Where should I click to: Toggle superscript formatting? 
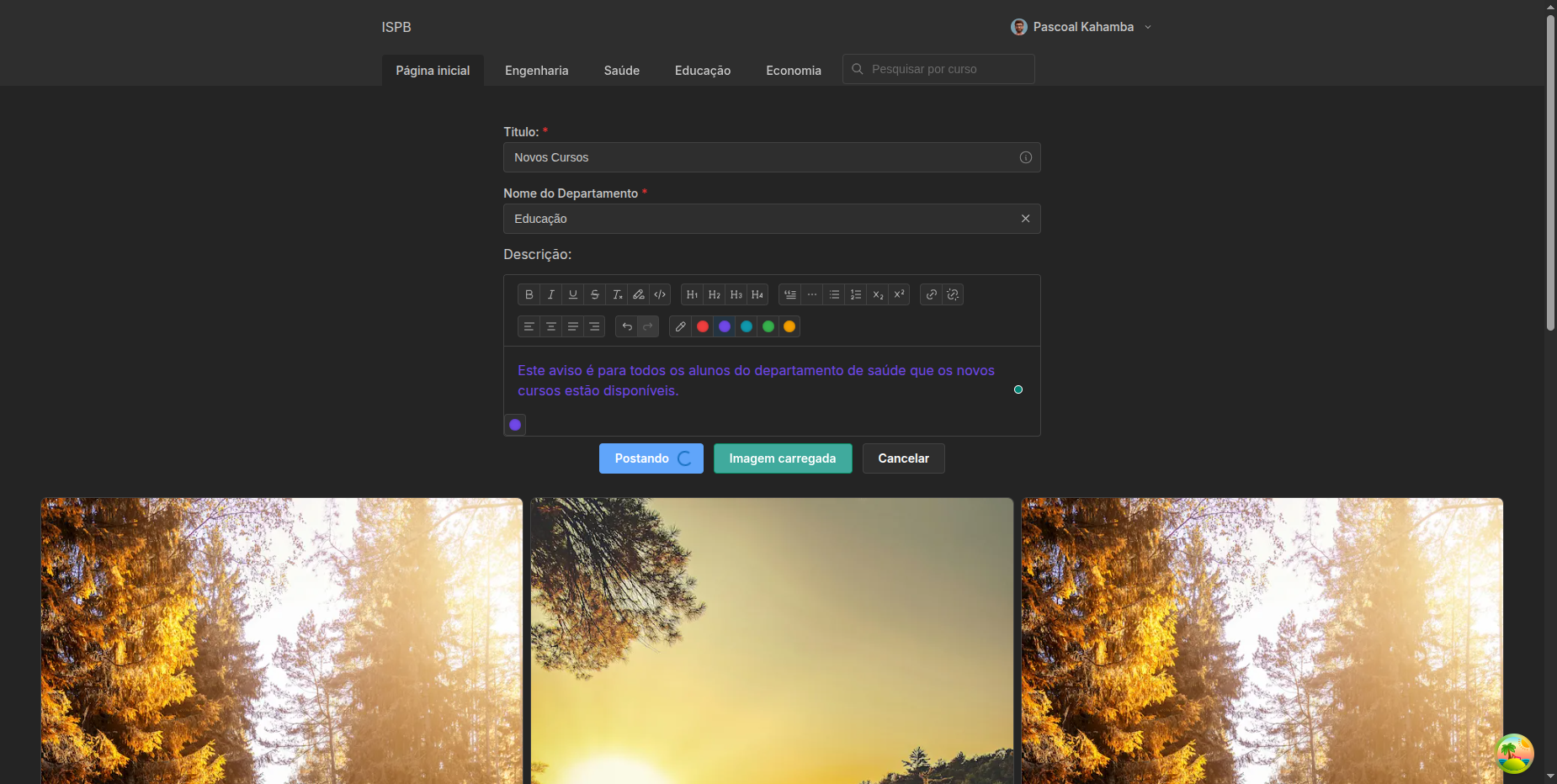[899, 294]
